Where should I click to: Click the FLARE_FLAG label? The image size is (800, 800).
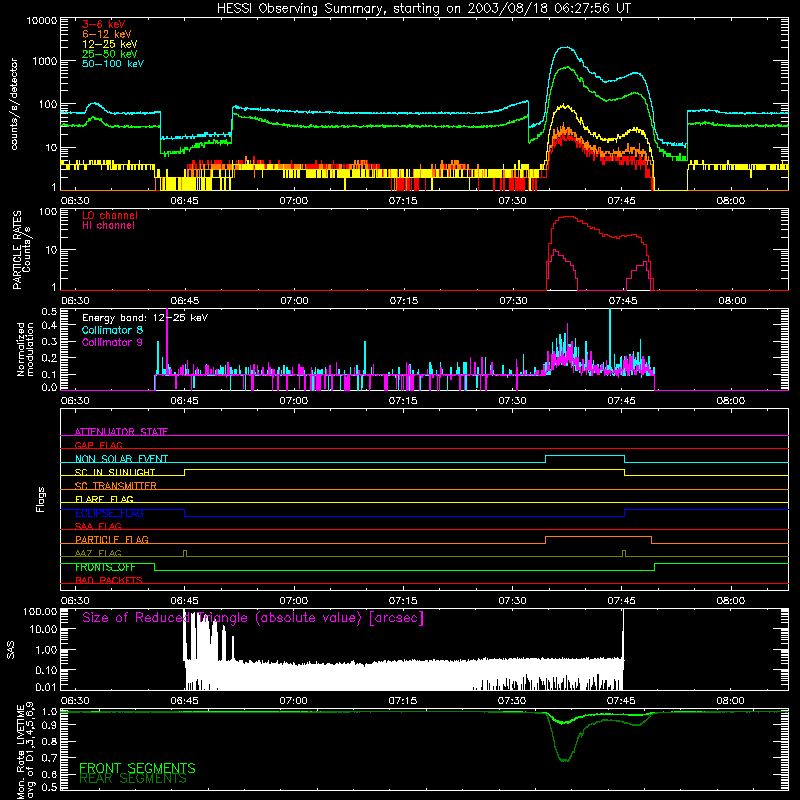tap(104, 499)
